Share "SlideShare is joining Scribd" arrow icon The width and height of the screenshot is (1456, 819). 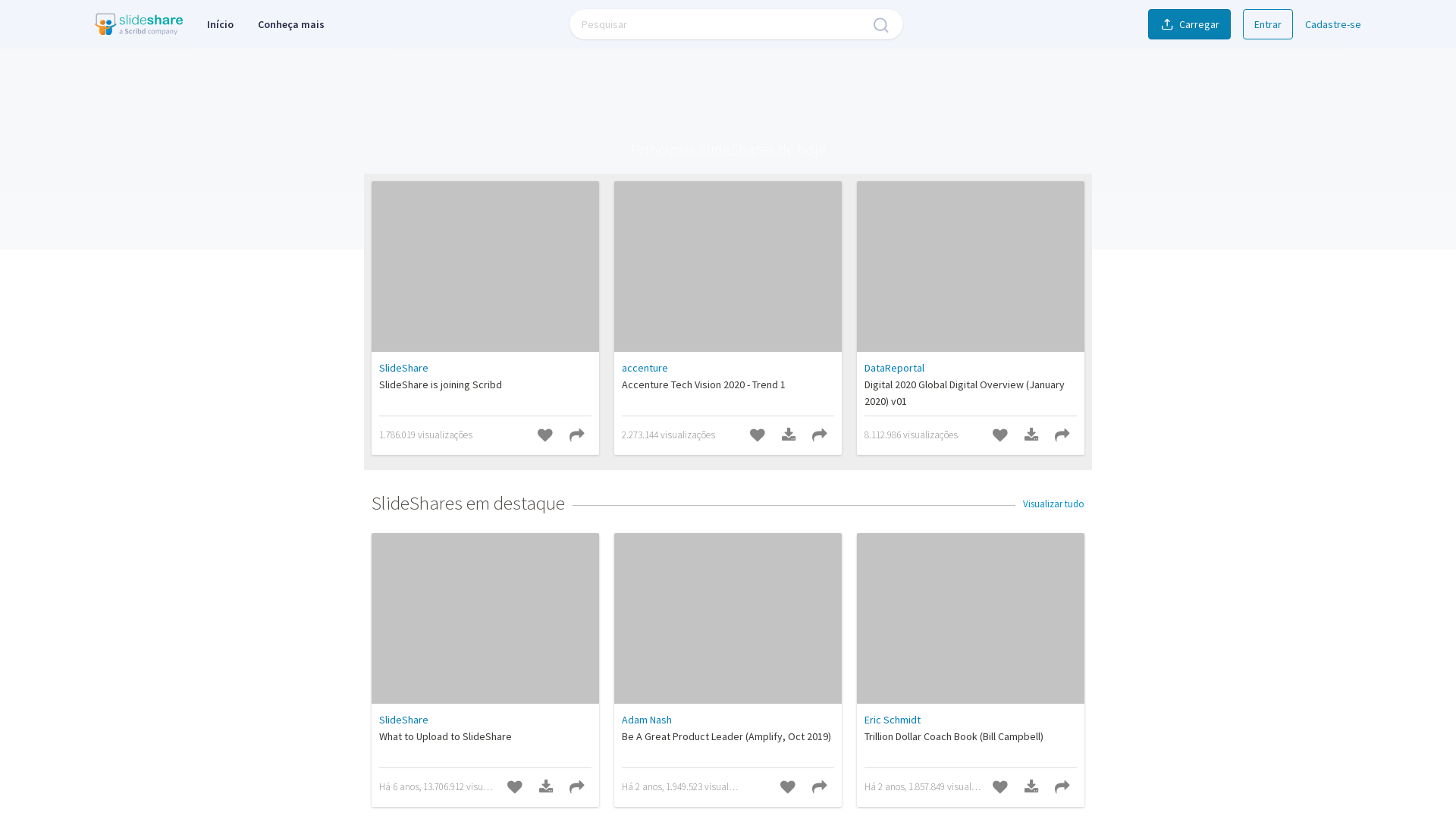click(577, 435)
